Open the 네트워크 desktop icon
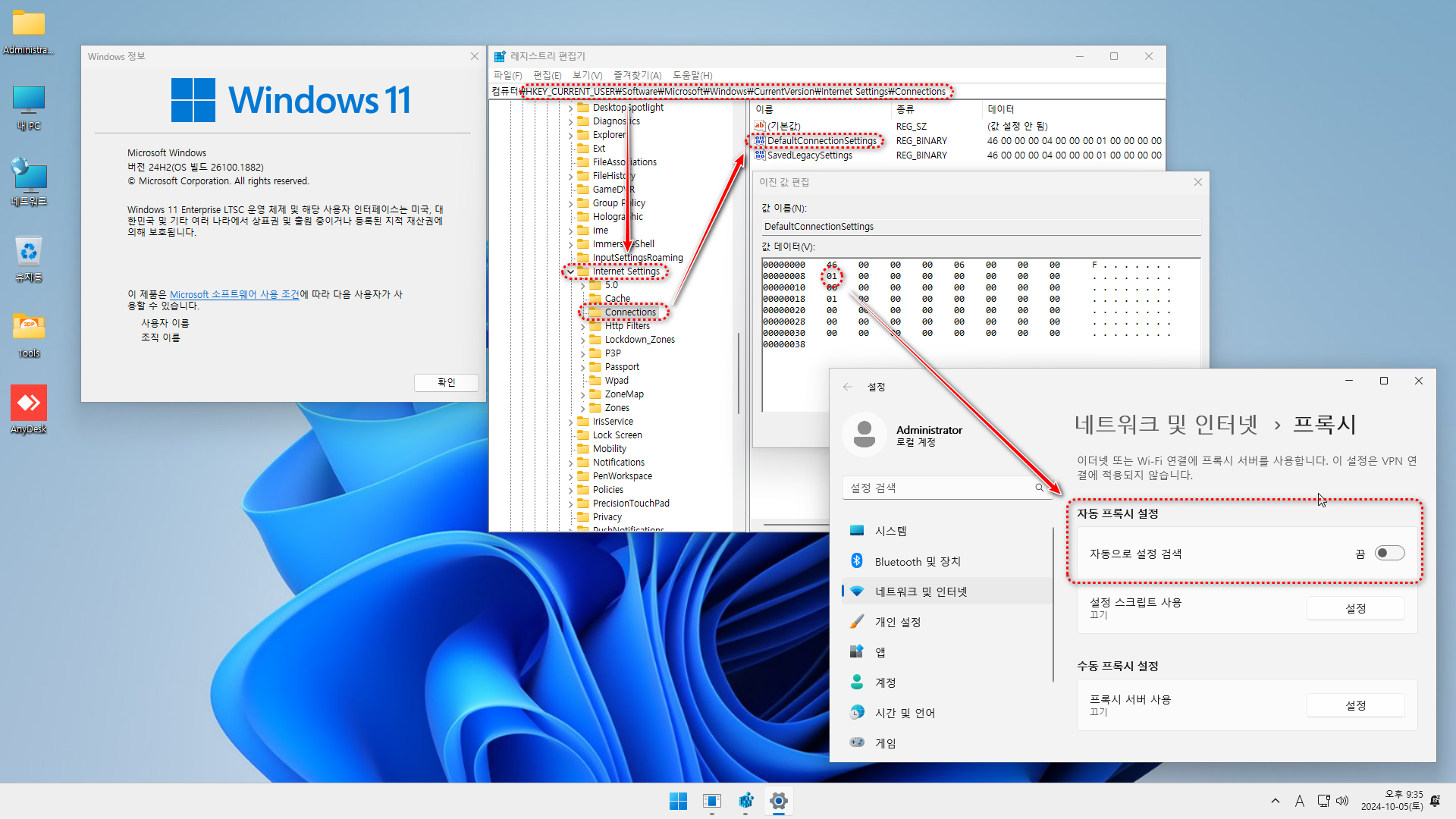The height and width of the screenshot is (819, 1456). tap(29, 183)
